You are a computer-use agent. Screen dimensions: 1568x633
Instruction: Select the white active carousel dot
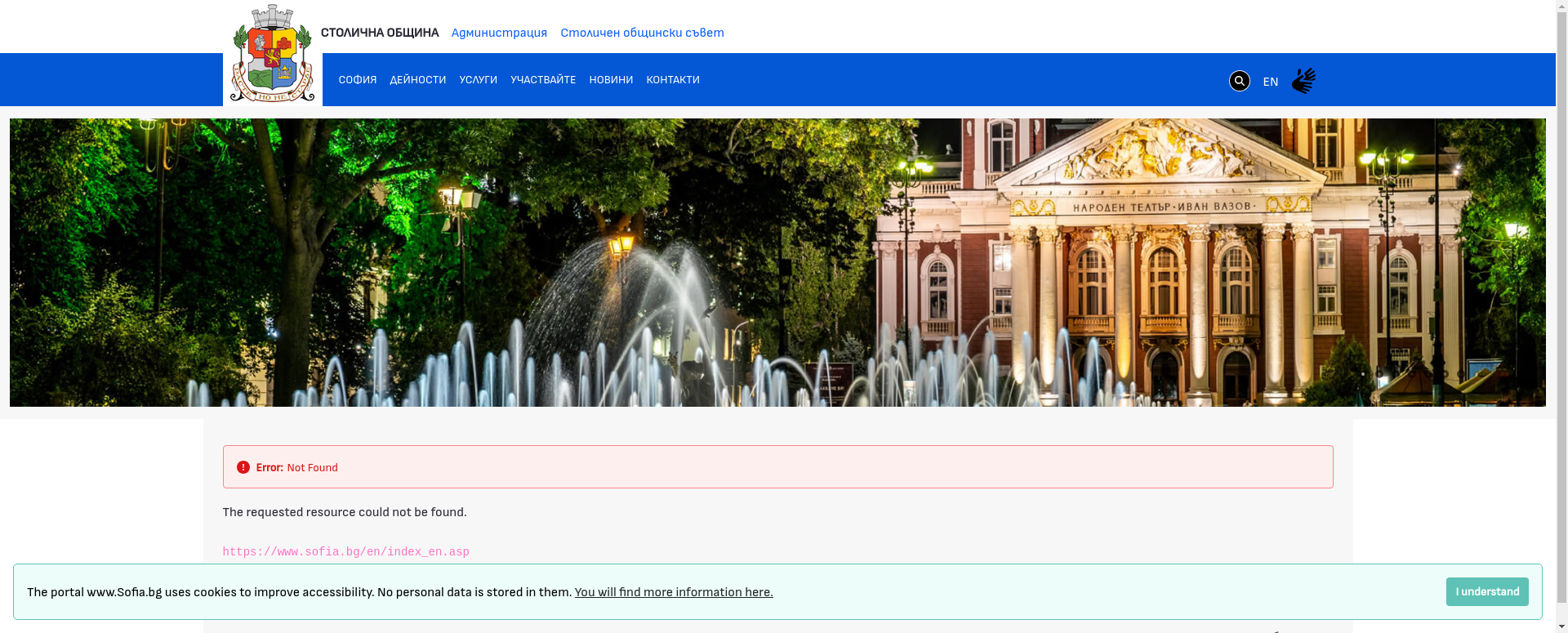(x=1362, y=374)
